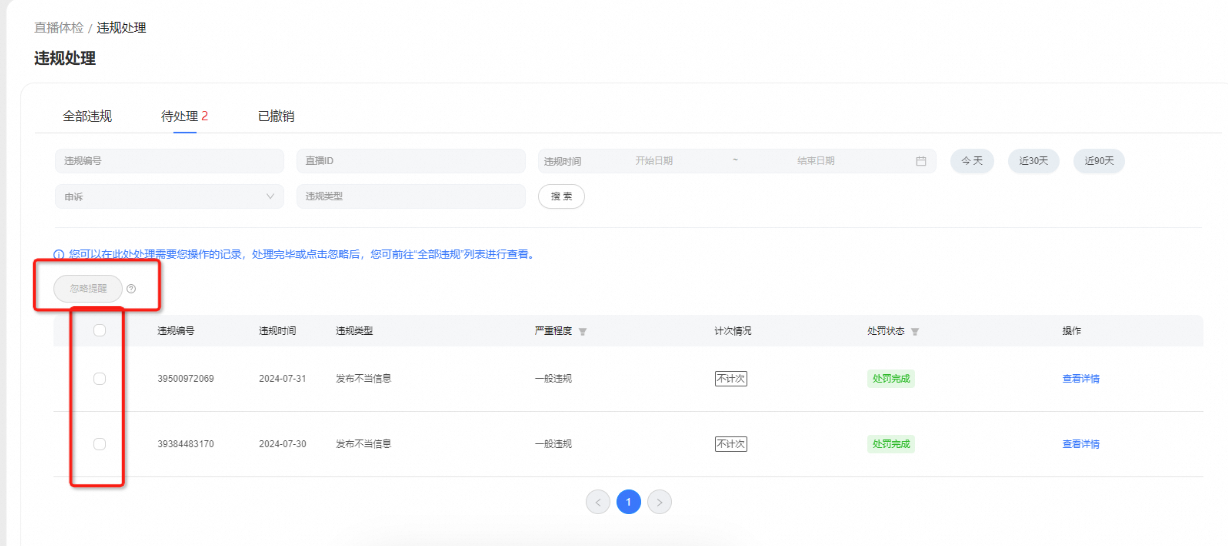Click the 忽略提醒 button
The width and height of the screenshot is (1228, 546).
click(88, 289)
